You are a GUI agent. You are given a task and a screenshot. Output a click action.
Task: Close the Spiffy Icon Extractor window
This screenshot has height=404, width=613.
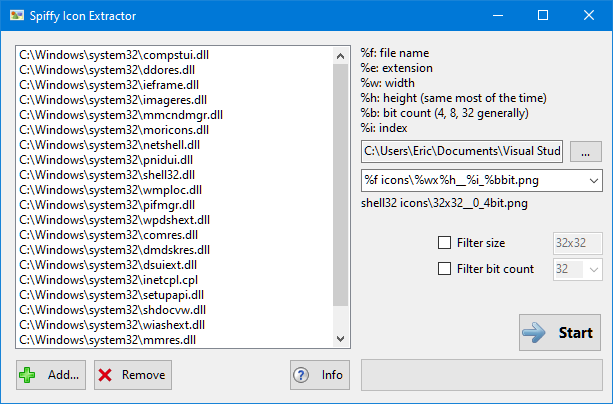[x=589, y=15]
